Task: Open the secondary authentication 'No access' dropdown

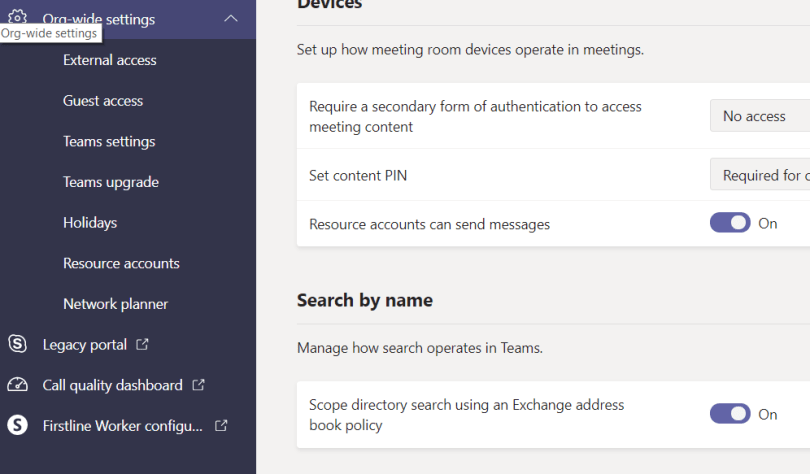Action: point(760,116)
